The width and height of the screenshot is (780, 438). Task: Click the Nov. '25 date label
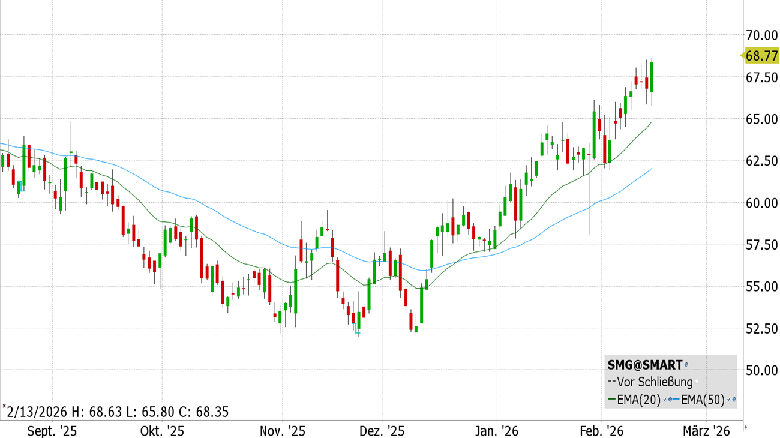tap(283, 431)
